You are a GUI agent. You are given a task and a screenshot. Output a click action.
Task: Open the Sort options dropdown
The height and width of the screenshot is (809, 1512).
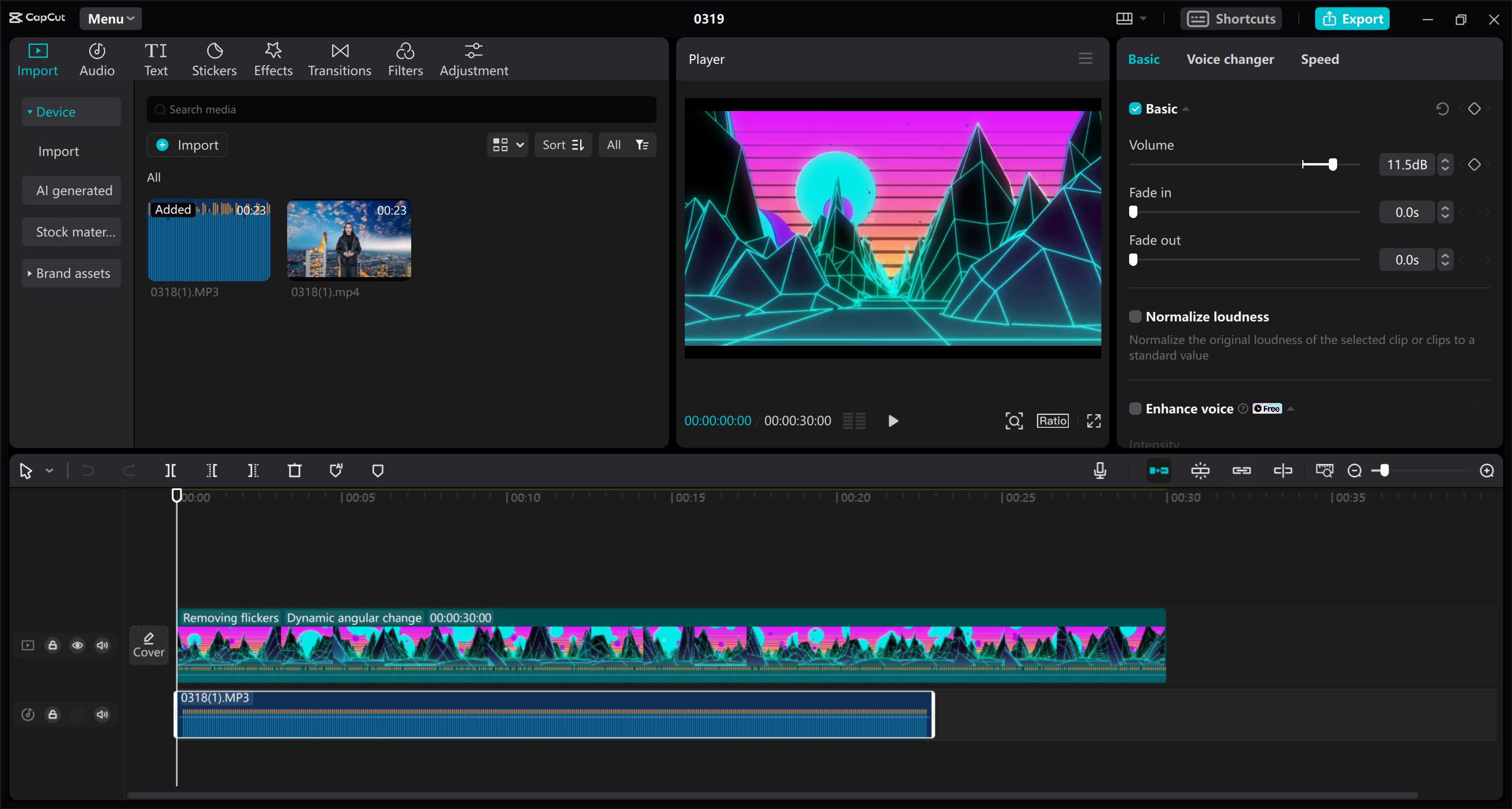pos(563,145)
